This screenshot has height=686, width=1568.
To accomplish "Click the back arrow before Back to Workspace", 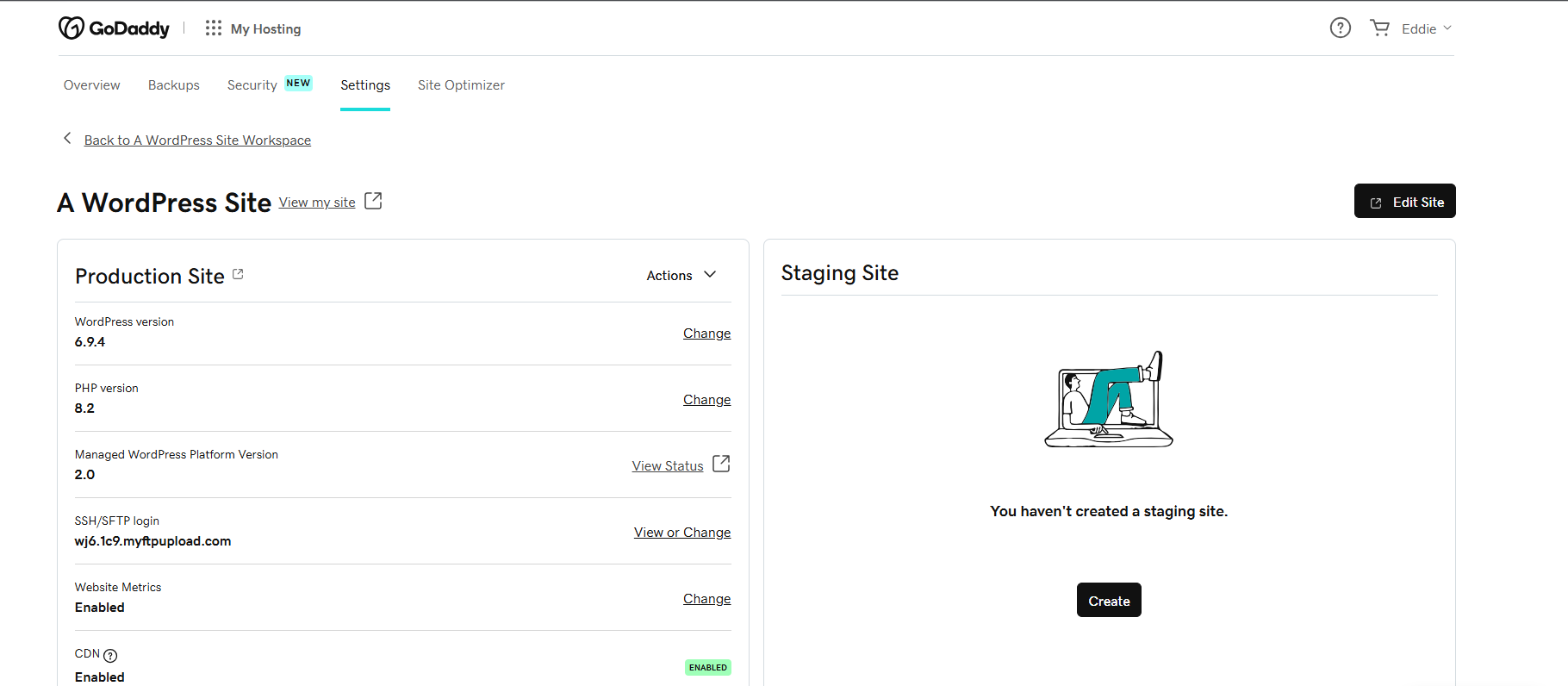I will click(67, 139).
